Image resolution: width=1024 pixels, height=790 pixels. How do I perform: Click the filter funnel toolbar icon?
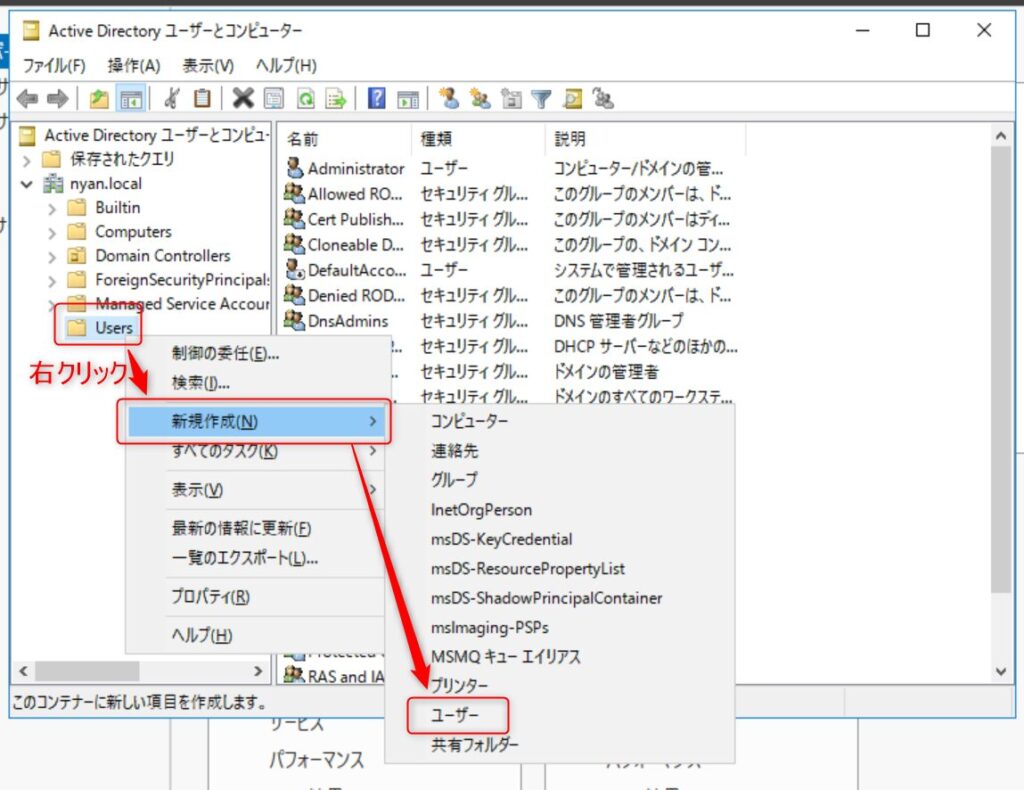pyautogui.click(x=541, y=98)
